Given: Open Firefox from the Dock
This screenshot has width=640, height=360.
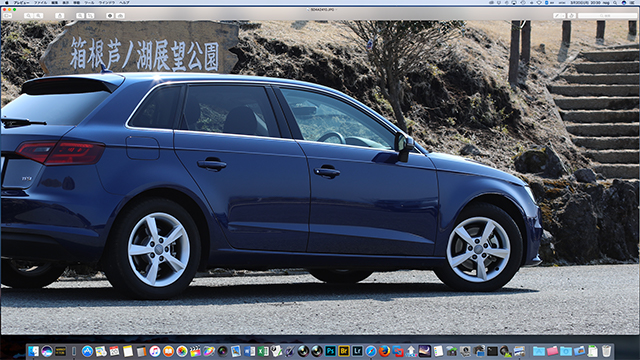Looking at the screenshot, I should coord(384,351).
